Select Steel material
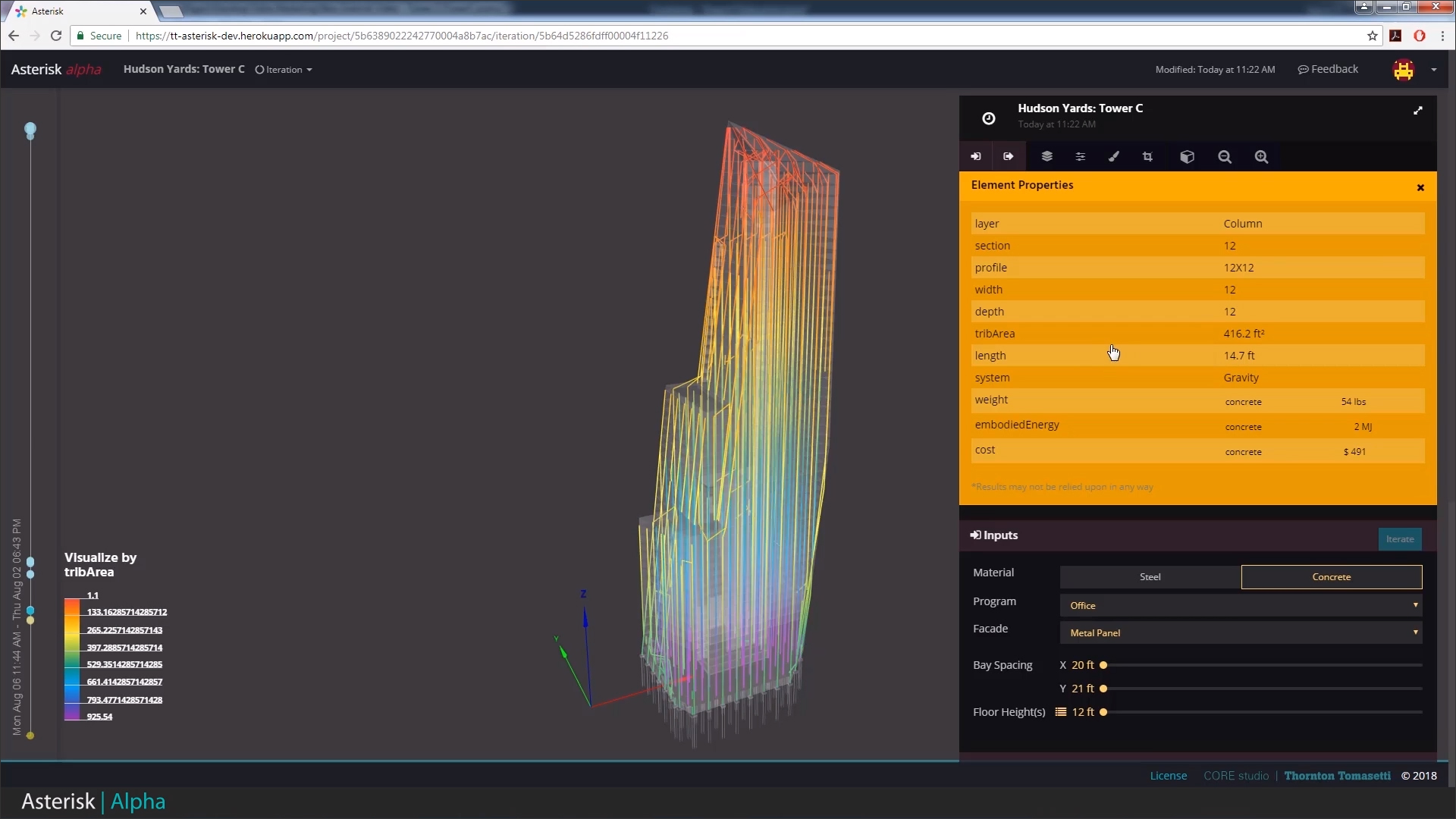The width and height of the screenshot is (1456, 819). tap(1150, 577)
